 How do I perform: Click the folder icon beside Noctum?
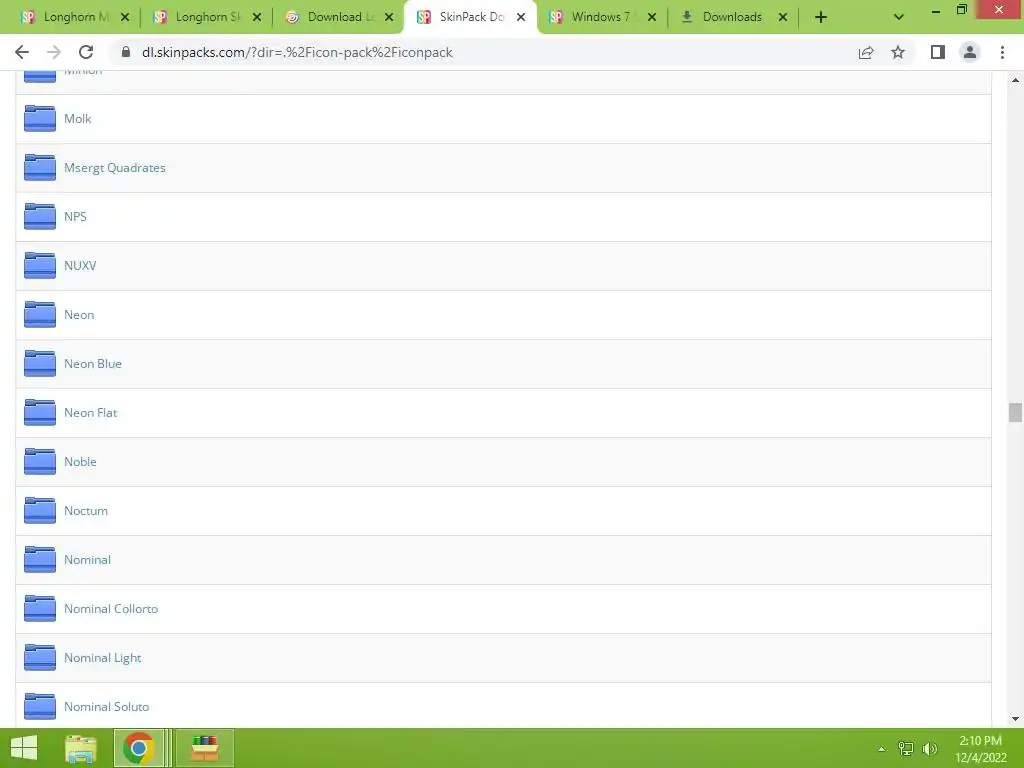40,511
